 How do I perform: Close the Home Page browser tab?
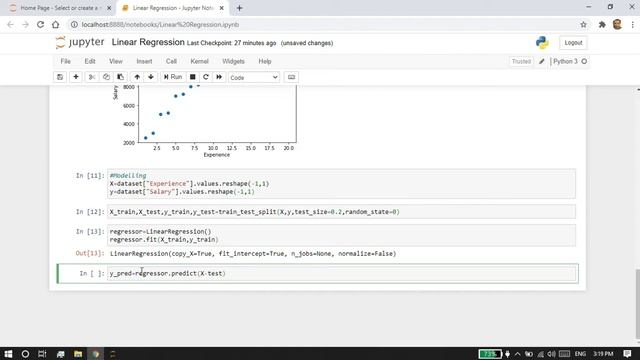tap(109, 8)
